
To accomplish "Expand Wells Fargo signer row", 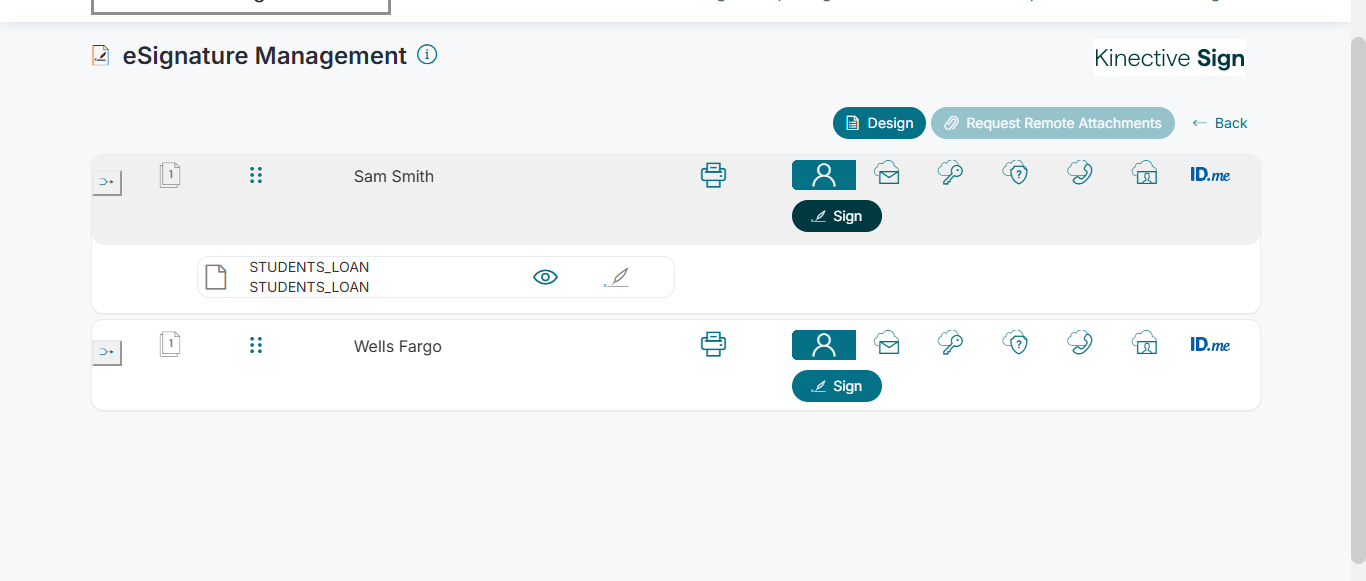I will [x=107, y=353].
